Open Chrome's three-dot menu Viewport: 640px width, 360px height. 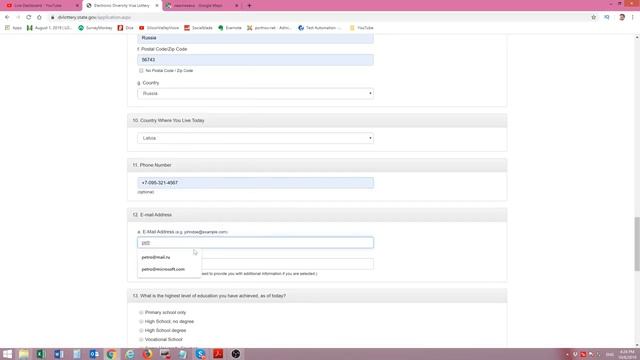(633, 18)
